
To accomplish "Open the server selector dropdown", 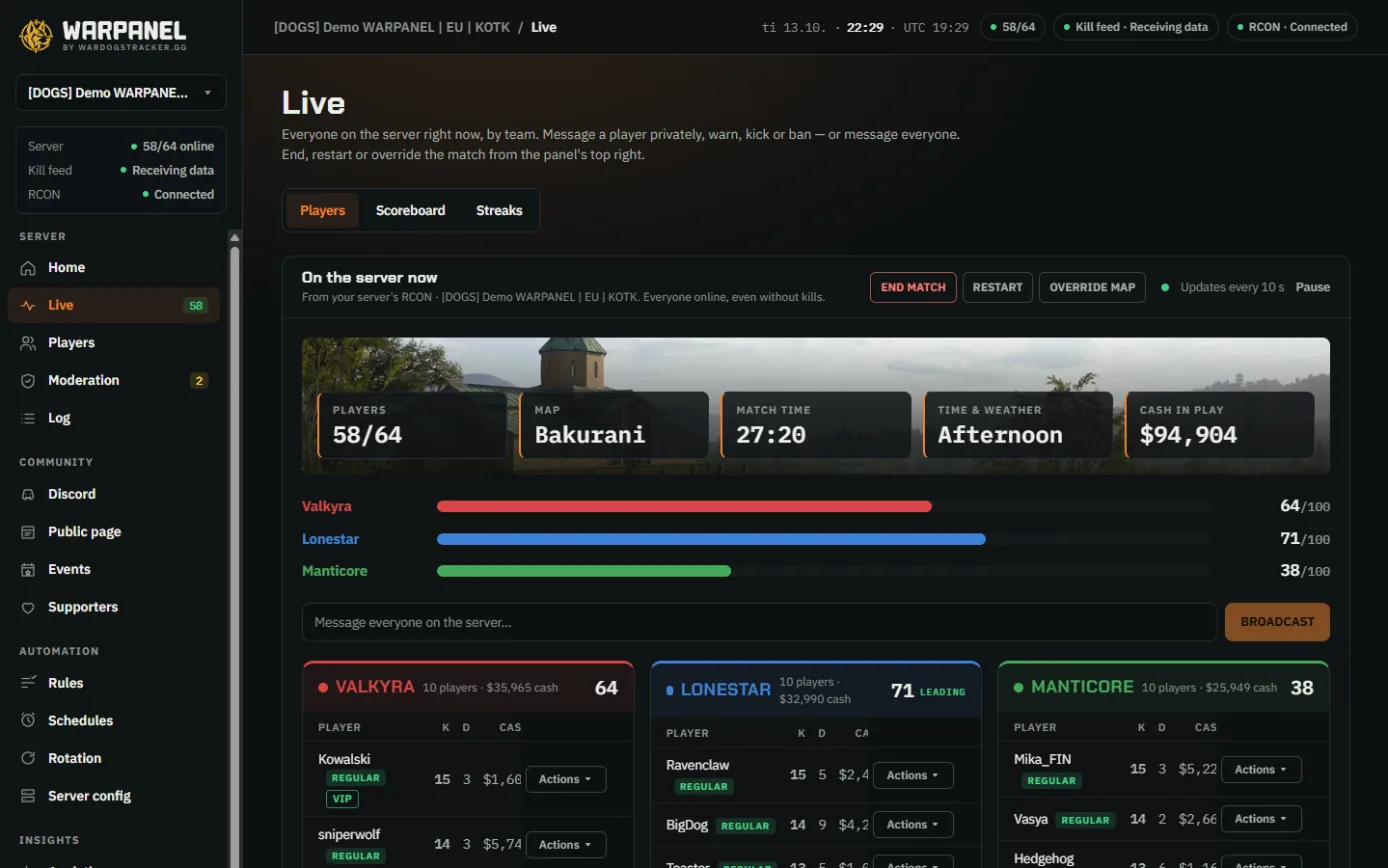I will point(121,93).
